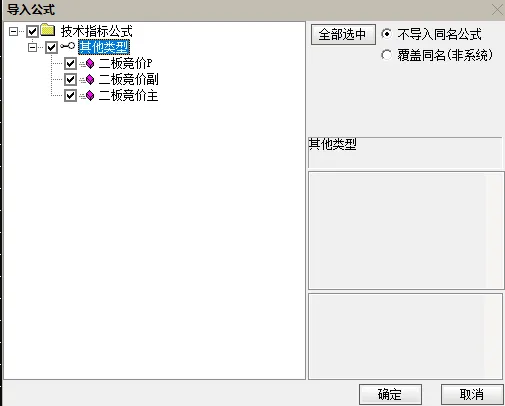The width and height of the screenshot is (505, 406).
Task: Click the 全部选中 button
Action: click(x=343, y=34)
